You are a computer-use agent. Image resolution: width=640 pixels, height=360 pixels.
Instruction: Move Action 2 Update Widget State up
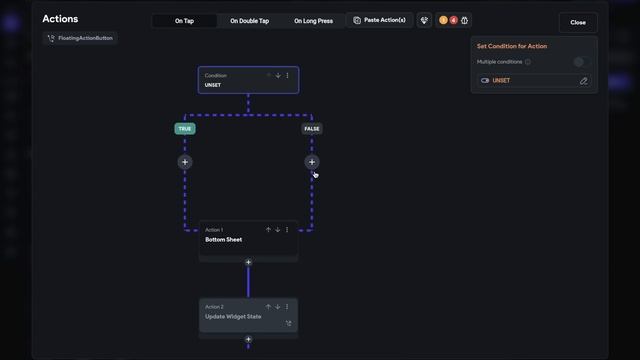[x=268, y=307]
